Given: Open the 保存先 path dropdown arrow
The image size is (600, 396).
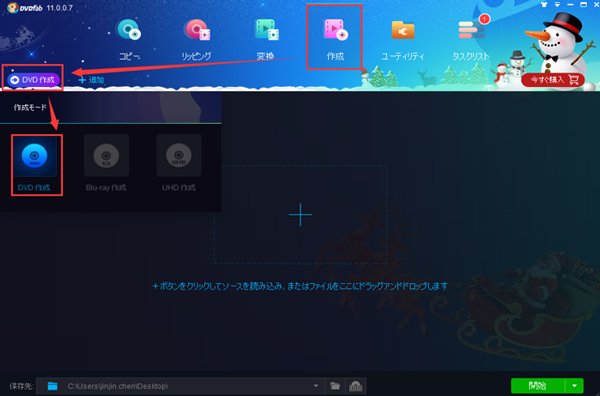Looking at the screenshot, I should 316,386.
